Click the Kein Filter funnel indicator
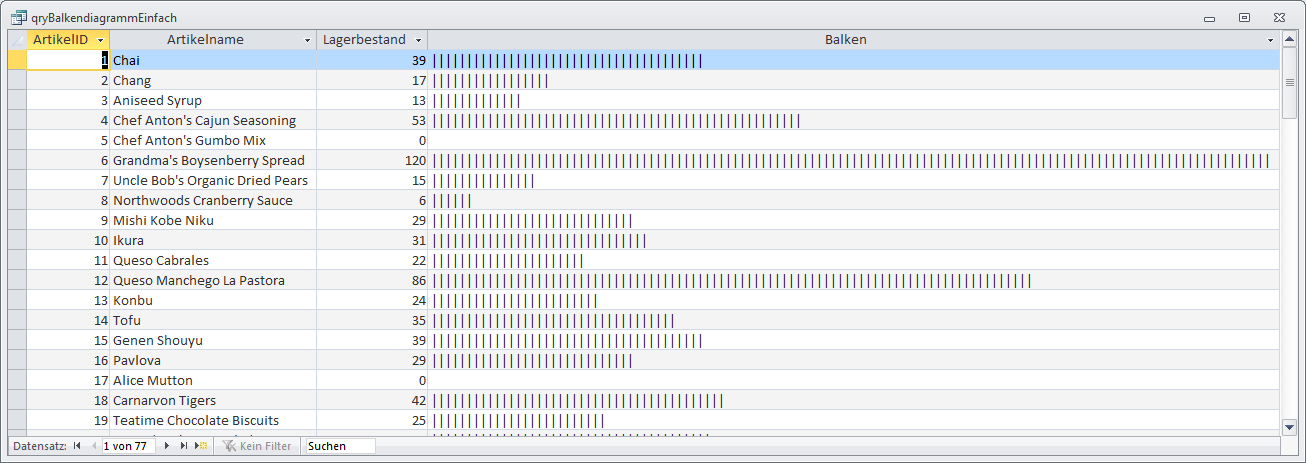 tap(256, 446)
